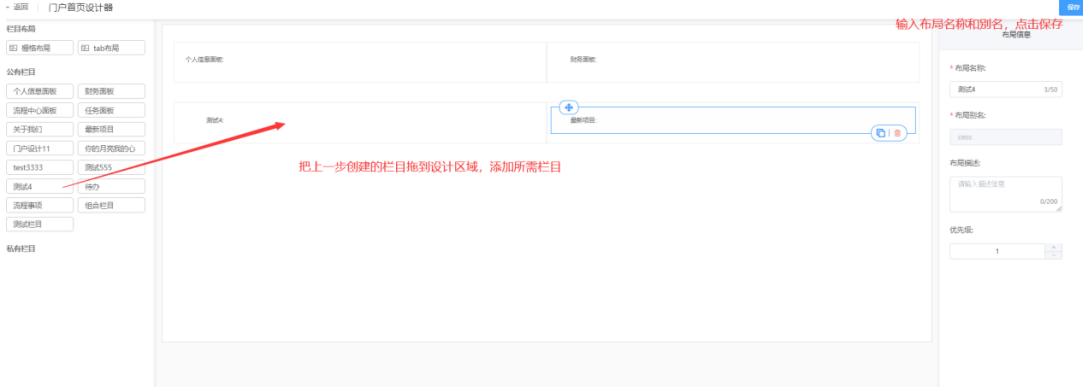The image size is (1083, 387).
Task: Choose the 流程中心面板 column
Action: pos(39,111)
